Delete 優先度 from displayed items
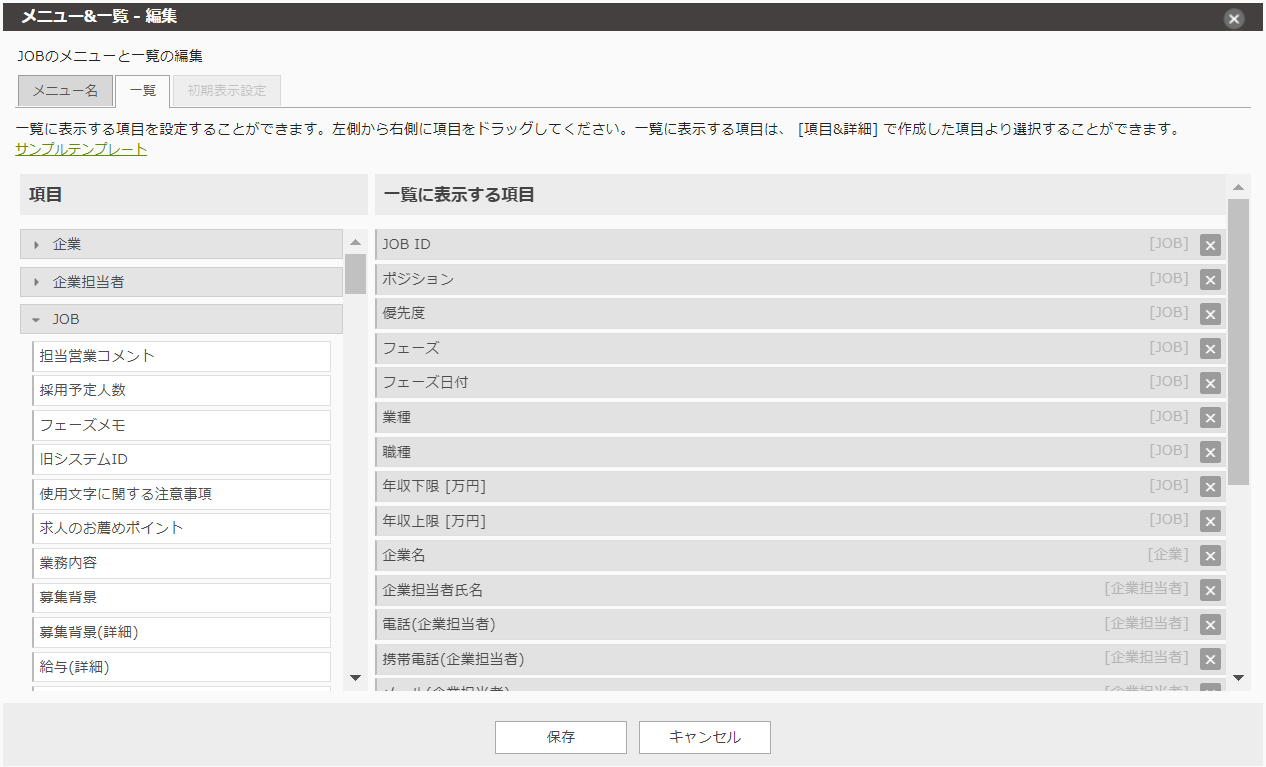1266x767 pixels. click(x=1210, y=314)
